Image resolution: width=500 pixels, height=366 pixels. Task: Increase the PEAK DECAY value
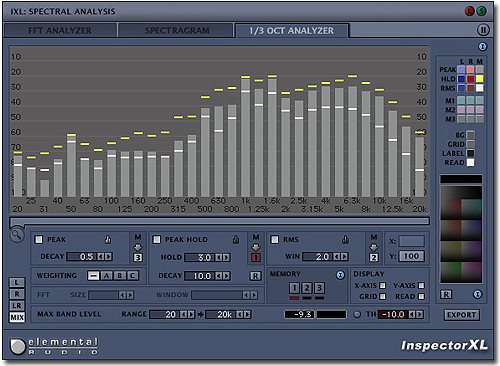(109, 257)
